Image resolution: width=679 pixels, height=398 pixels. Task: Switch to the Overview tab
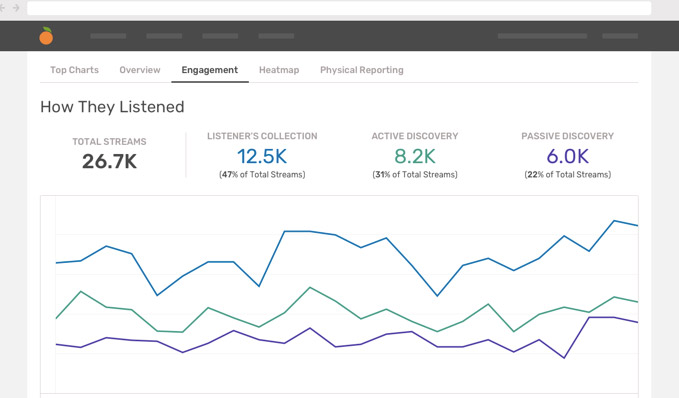[140, 70]
